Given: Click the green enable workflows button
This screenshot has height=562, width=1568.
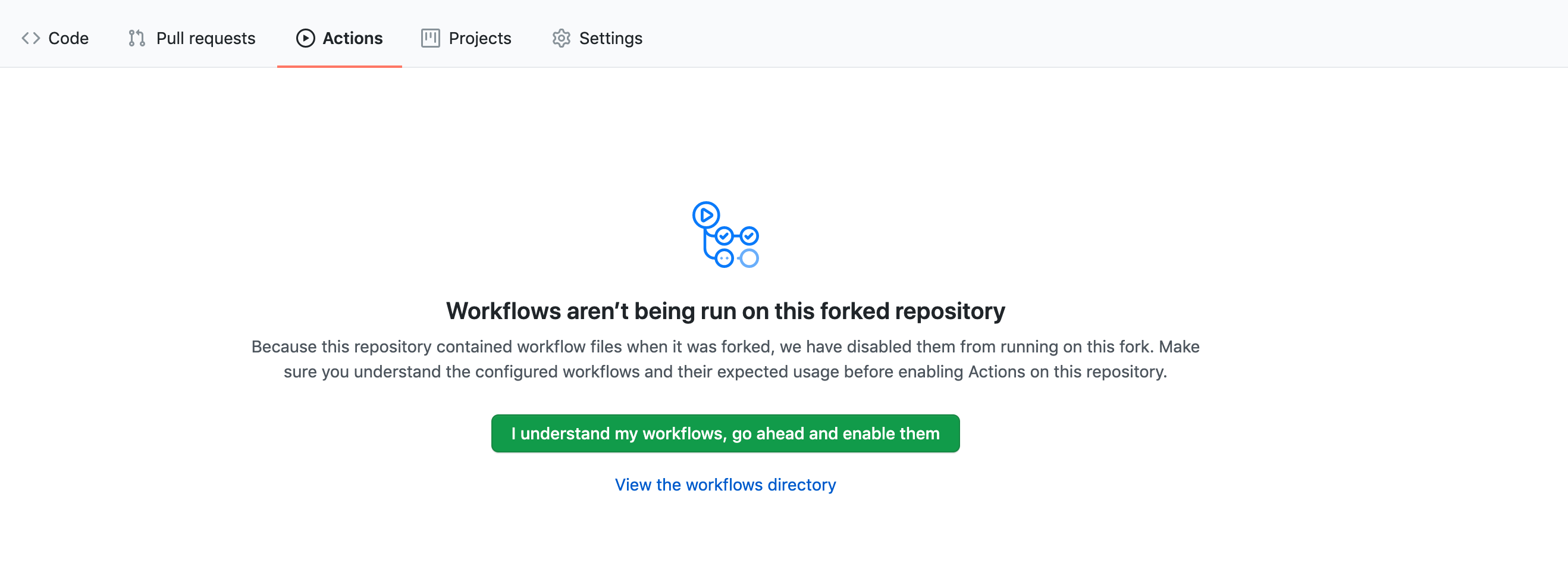Looking at the screenshot, I should coord(726,433).
